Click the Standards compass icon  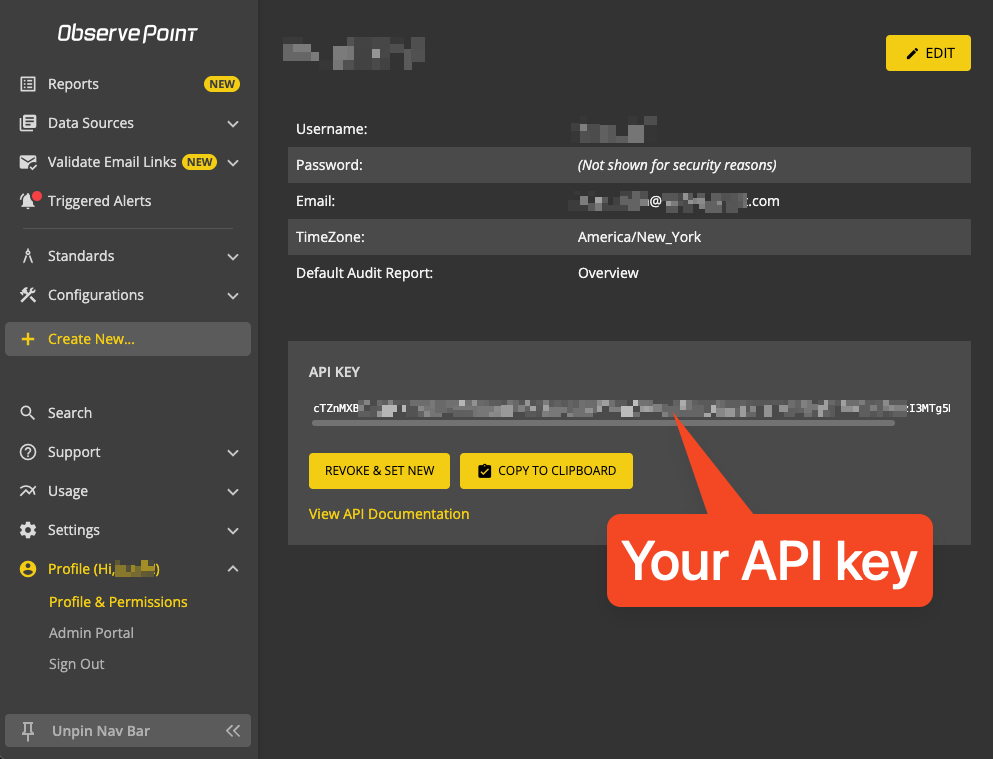click(x=28, y=256)
